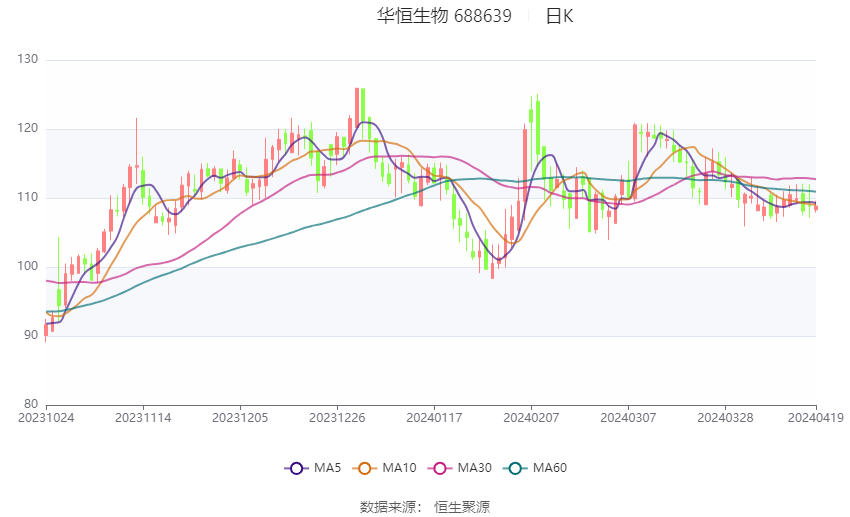Select the 20231205 date axis label
The width and height of the screenshot is (850, 517).
coord(240,418)
